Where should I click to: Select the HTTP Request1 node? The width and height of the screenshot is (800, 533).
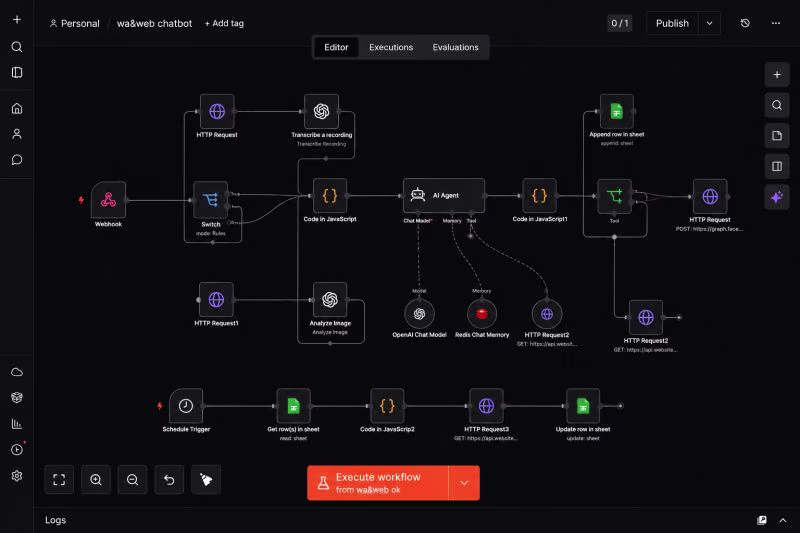tap(216, 300)
